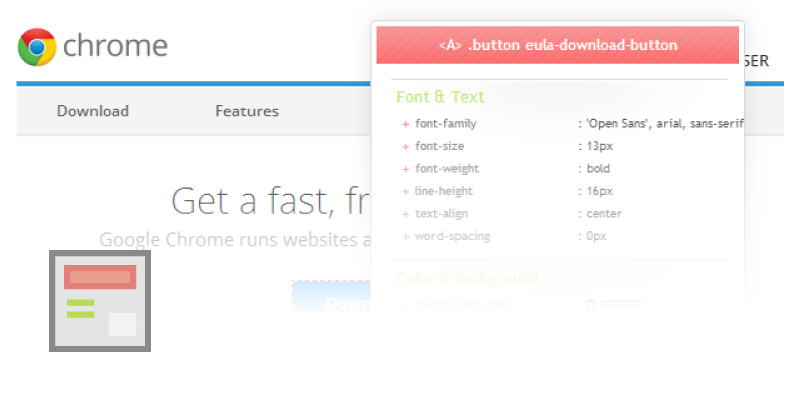Click the .button eula-download-button header
Viewport: 800px width, 400px height.
pos(558,45)
